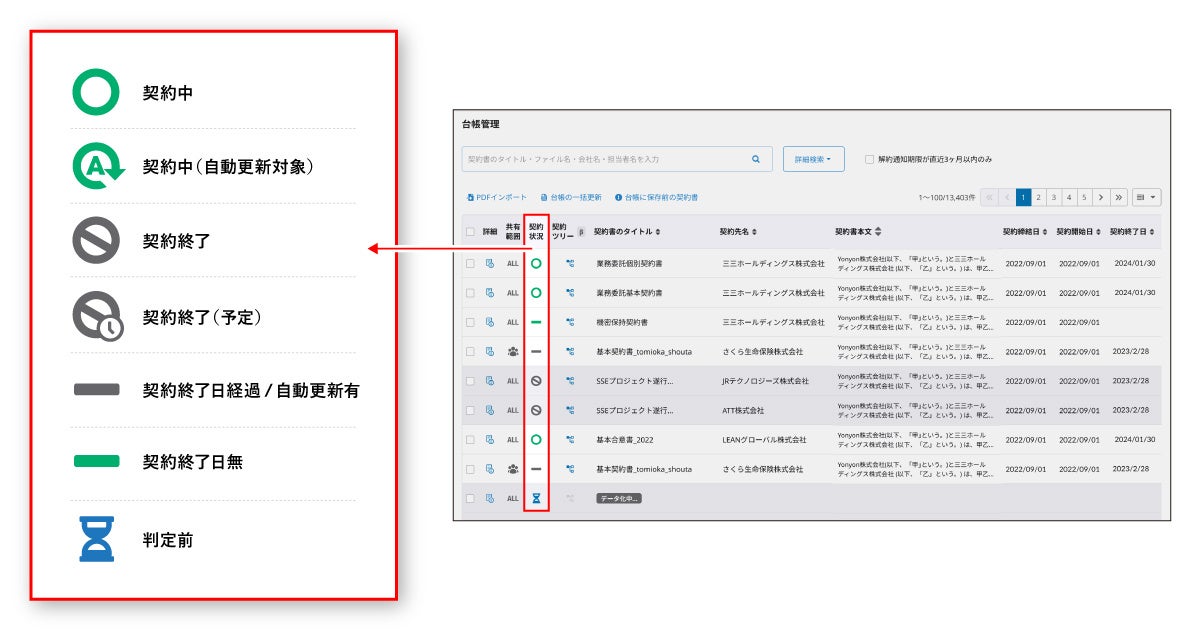Open detail icon for ATT株式会社 row

pos(490,410)
